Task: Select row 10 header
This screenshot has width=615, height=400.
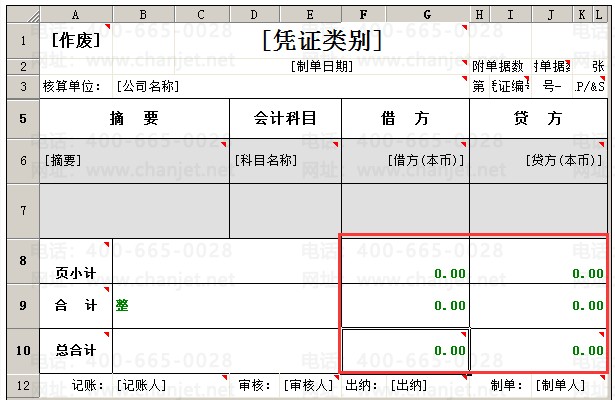Action: 23,351
